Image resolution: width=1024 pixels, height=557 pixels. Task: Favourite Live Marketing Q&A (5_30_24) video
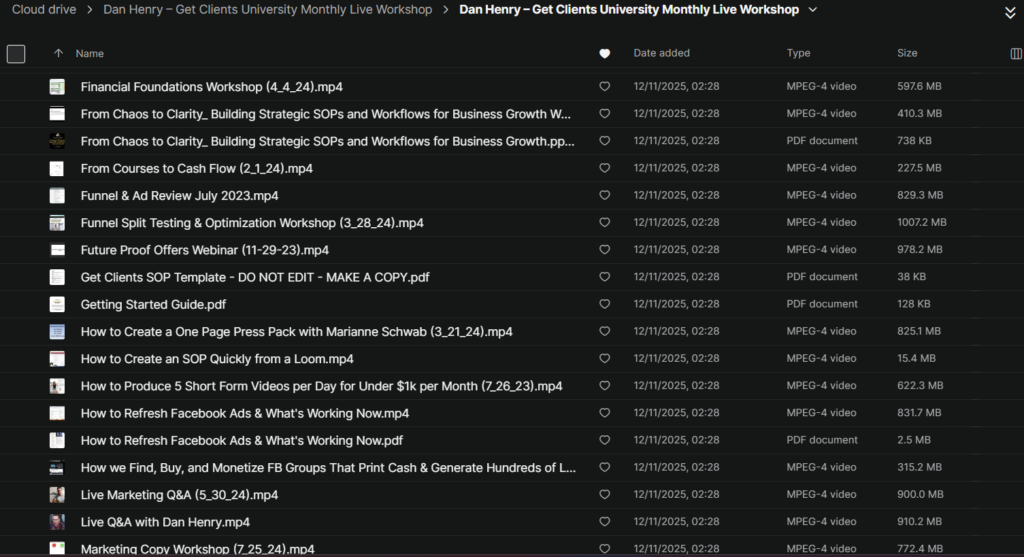(x=605, y=494)
